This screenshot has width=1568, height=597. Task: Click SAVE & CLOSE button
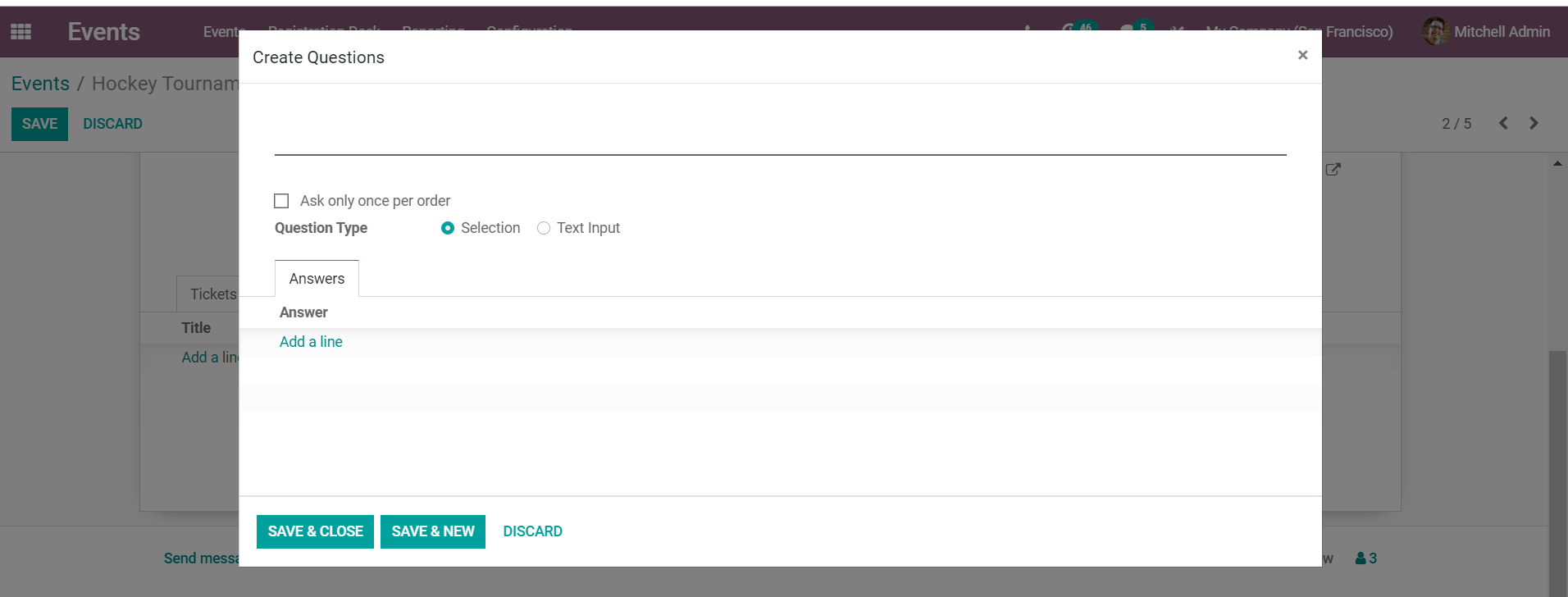(315, 531)
